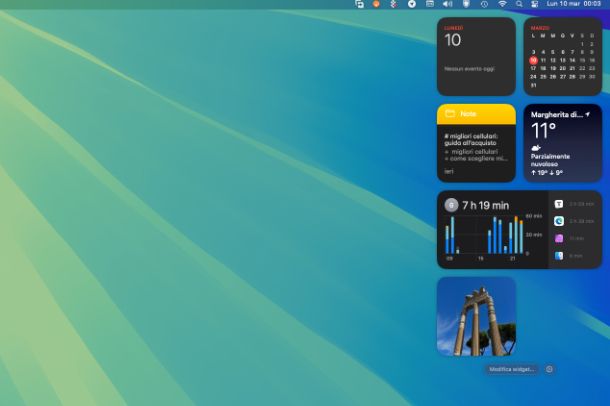Click the 11° temperature in weather widget
Image resolution: width=610 pixels, height=406 pixels.
(543, 130)
